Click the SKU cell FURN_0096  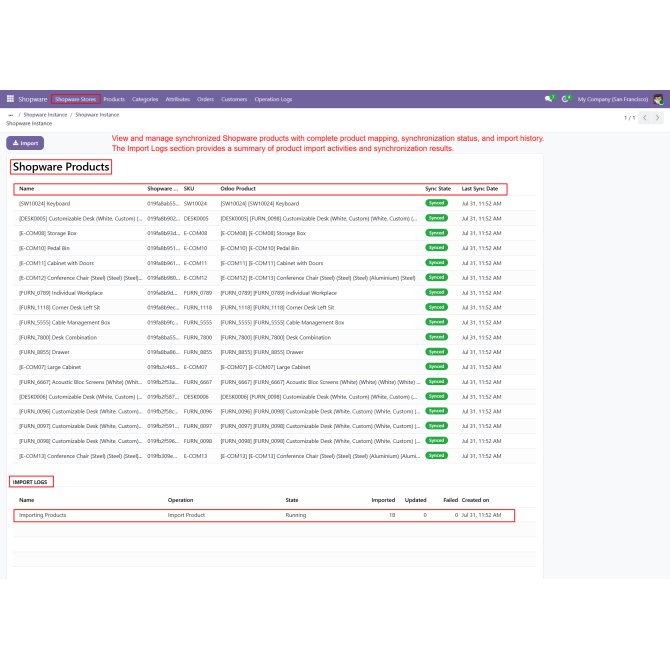coord(198,411)
